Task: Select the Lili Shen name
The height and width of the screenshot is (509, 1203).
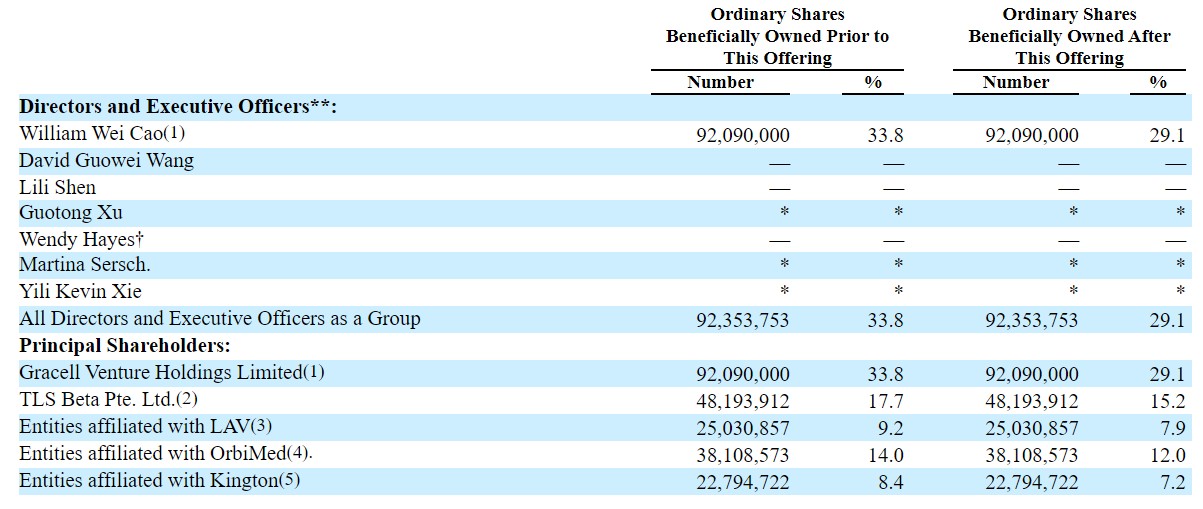Action: (58, 187)
